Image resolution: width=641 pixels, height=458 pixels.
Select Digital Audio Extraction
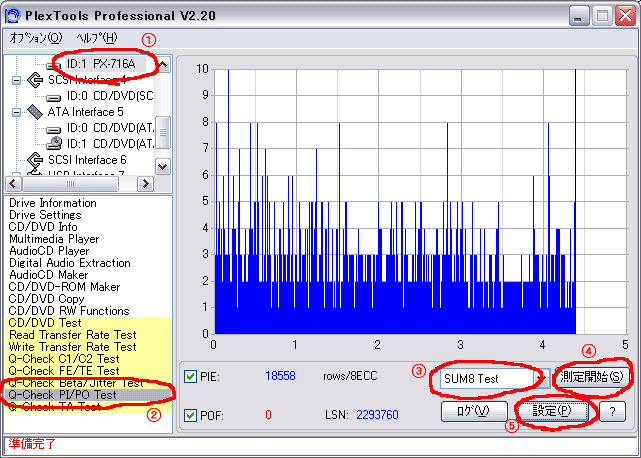69,263
